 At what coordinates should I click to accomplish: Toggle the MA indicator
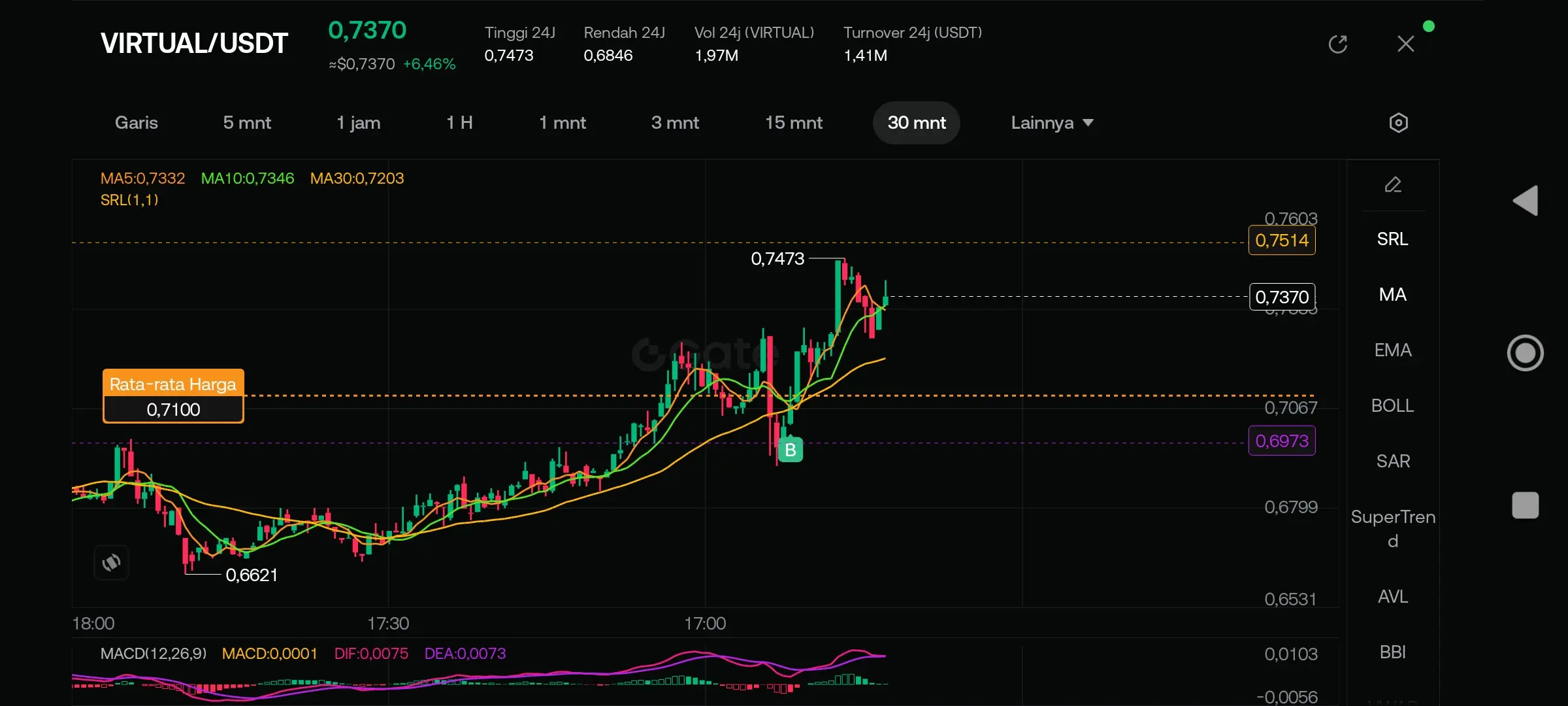(x=1392, y=295)
